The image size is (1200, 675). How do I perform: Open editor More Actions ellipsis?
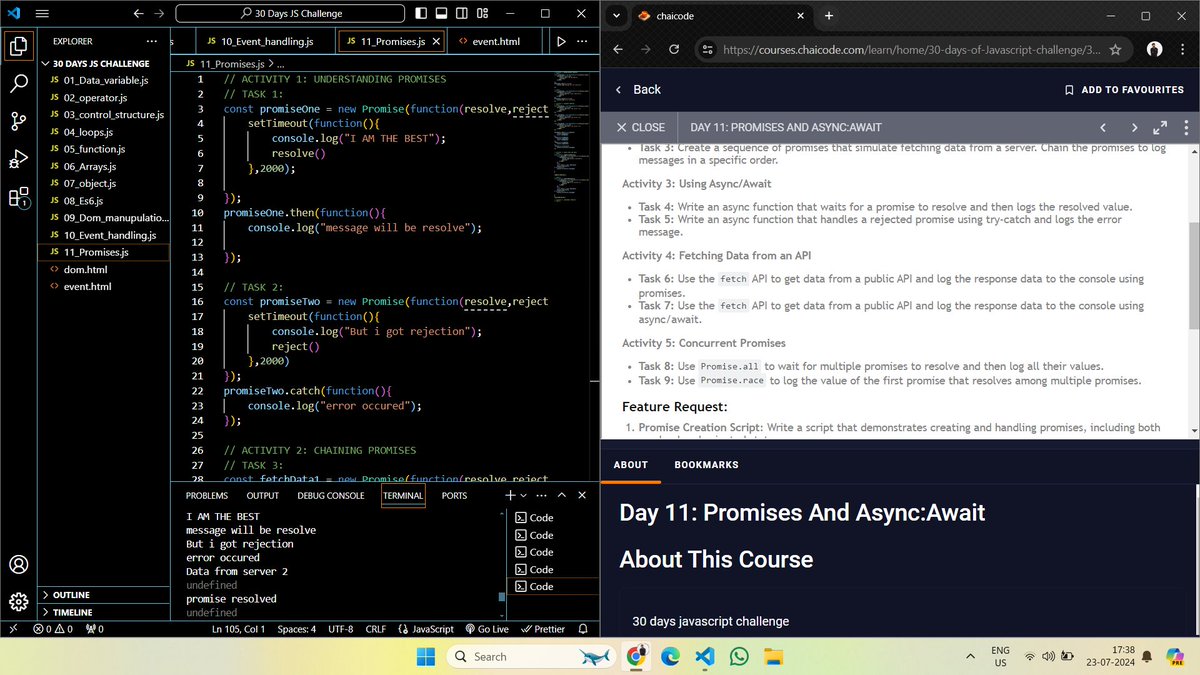coord(583,41)
